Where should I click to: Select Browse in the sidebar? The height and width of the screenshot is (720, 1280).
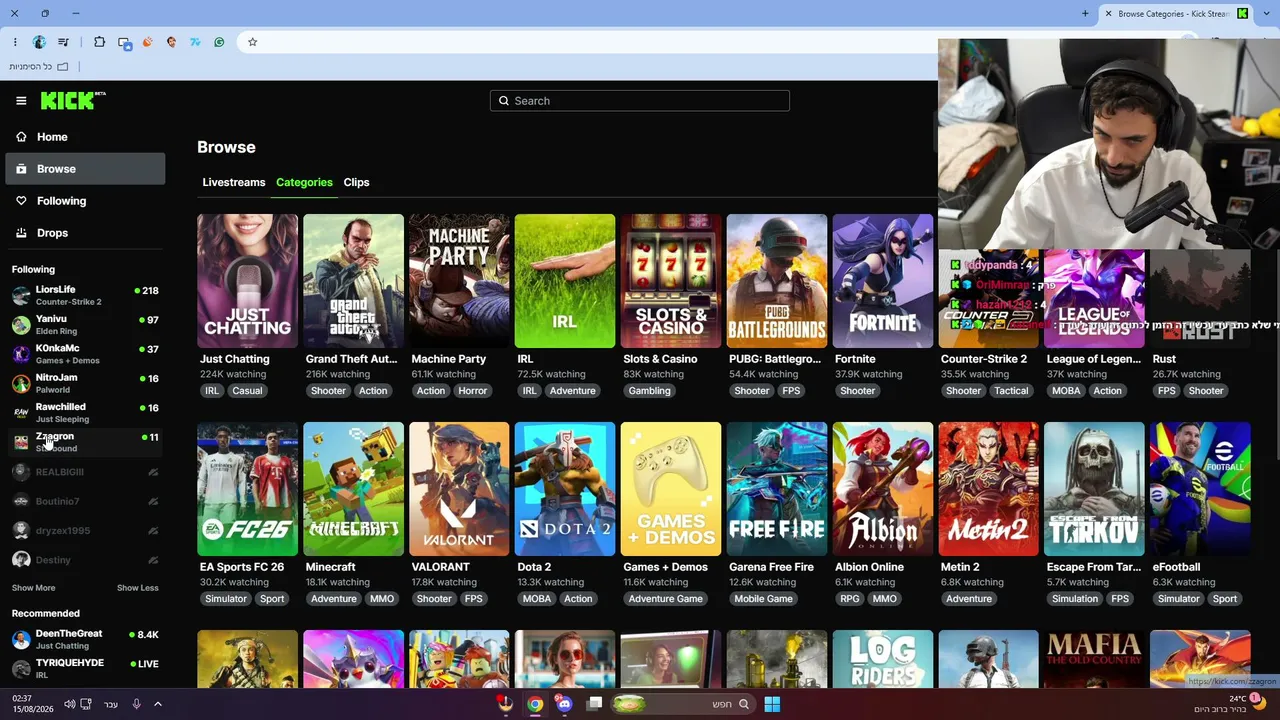coord(85,169)
